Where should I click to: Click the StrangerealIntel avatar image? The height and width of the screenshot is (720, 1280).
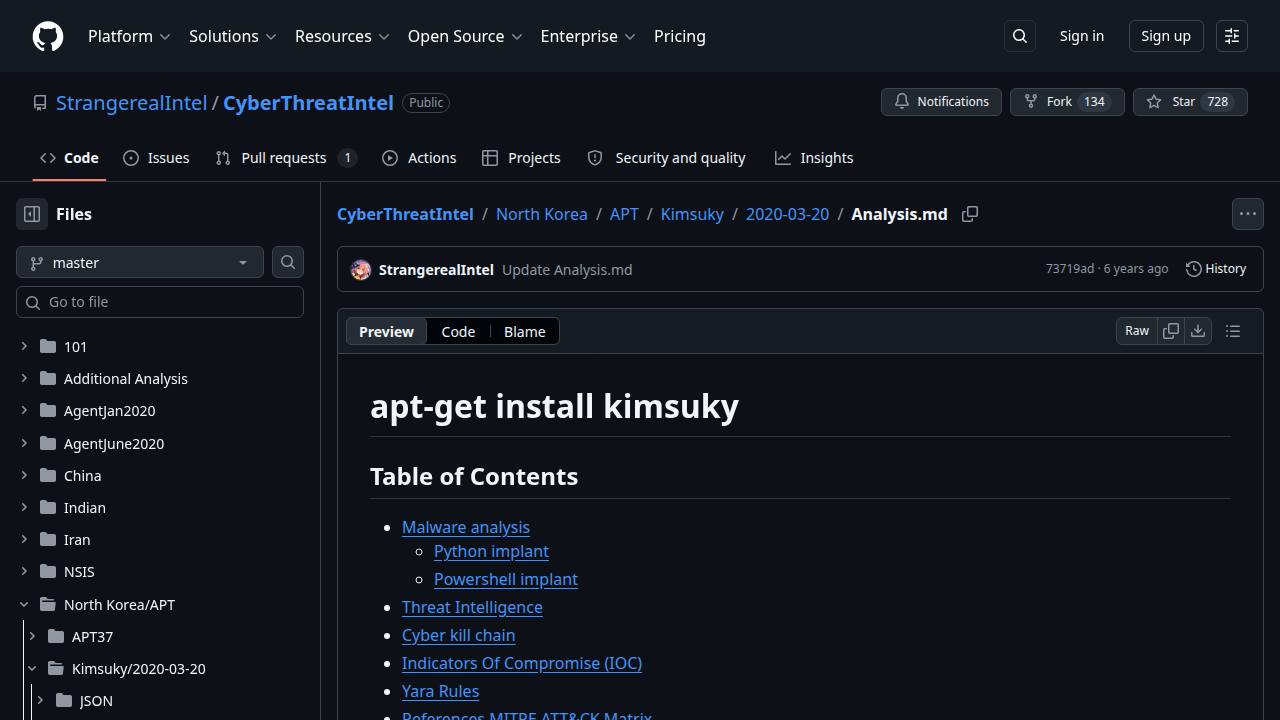click(361, 270)
